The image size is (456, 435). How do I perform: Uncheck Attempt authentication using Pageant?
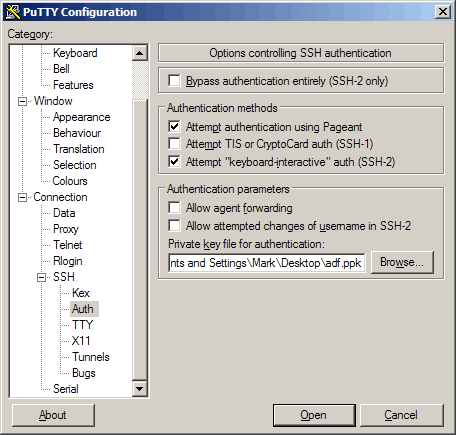174,127
